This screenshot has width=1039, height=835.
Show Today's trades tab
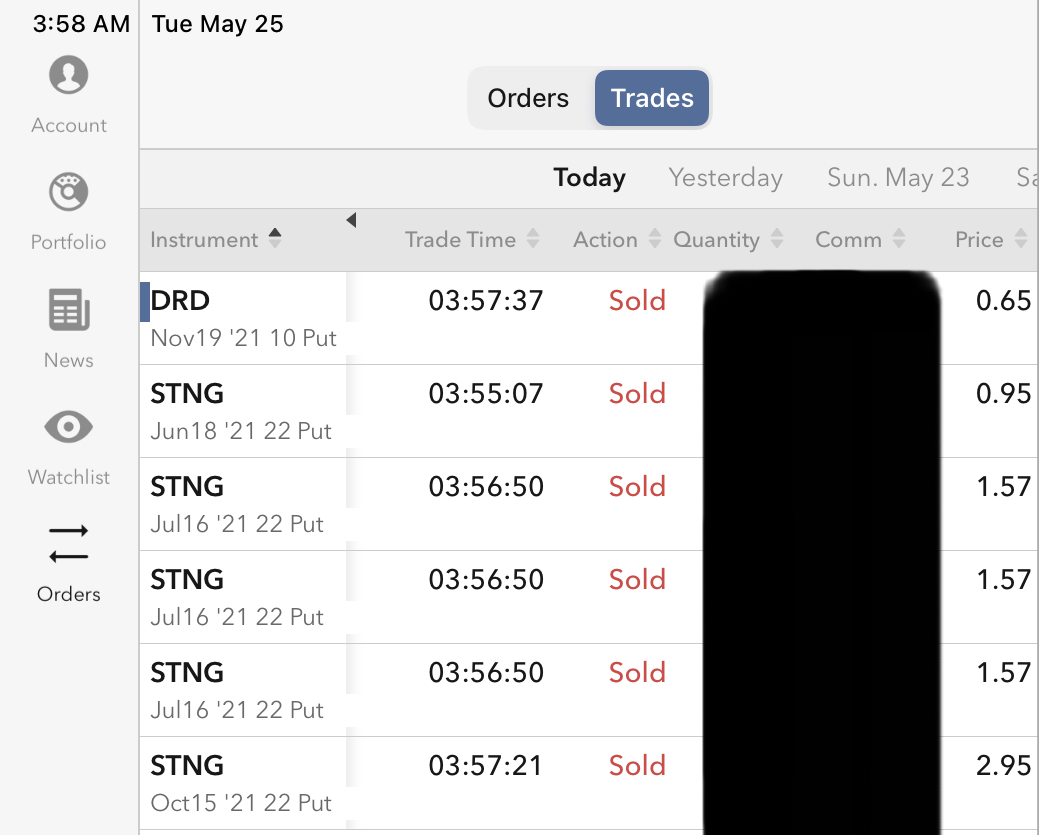(x=589, y=178)
